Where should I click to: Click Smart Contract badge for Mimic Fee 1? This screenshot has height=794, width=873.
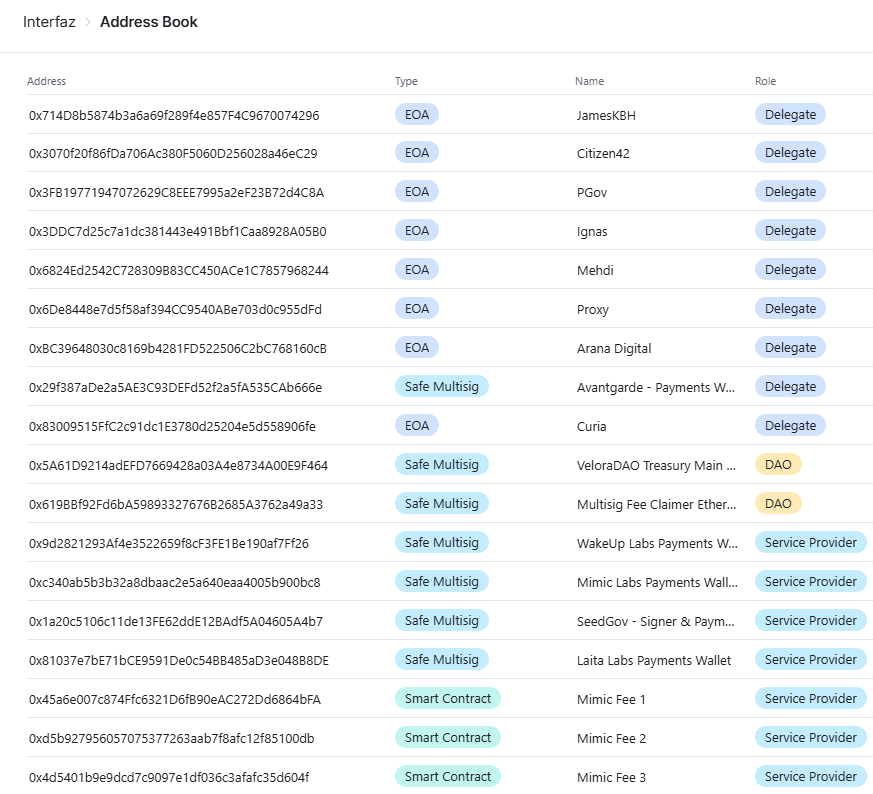coord(447,699)
